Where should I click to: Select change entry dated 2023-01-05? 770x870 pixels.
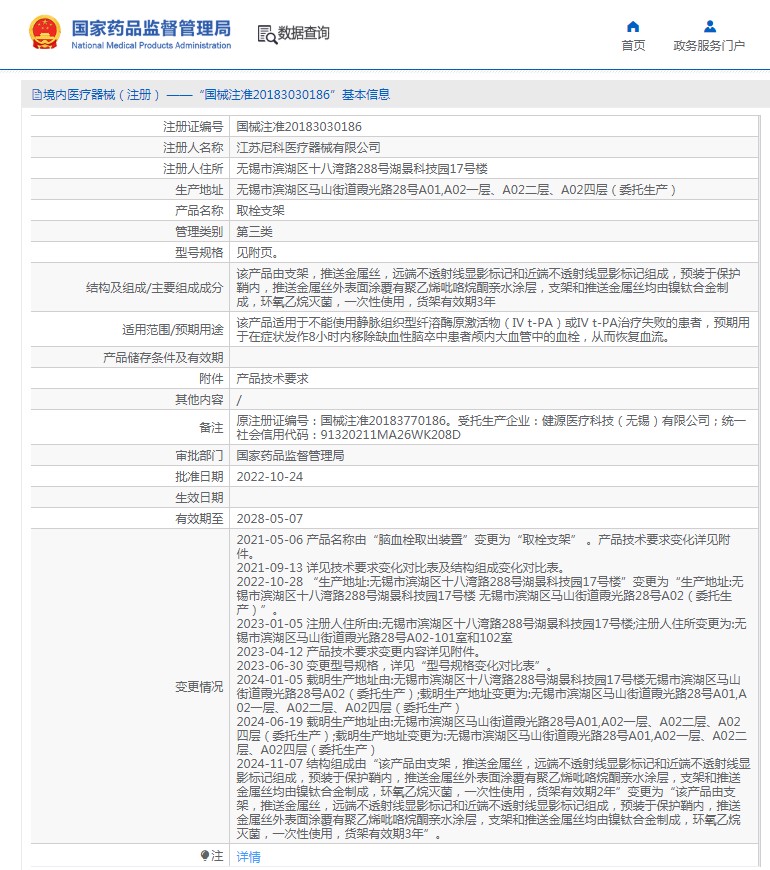[x=492, y=631]
